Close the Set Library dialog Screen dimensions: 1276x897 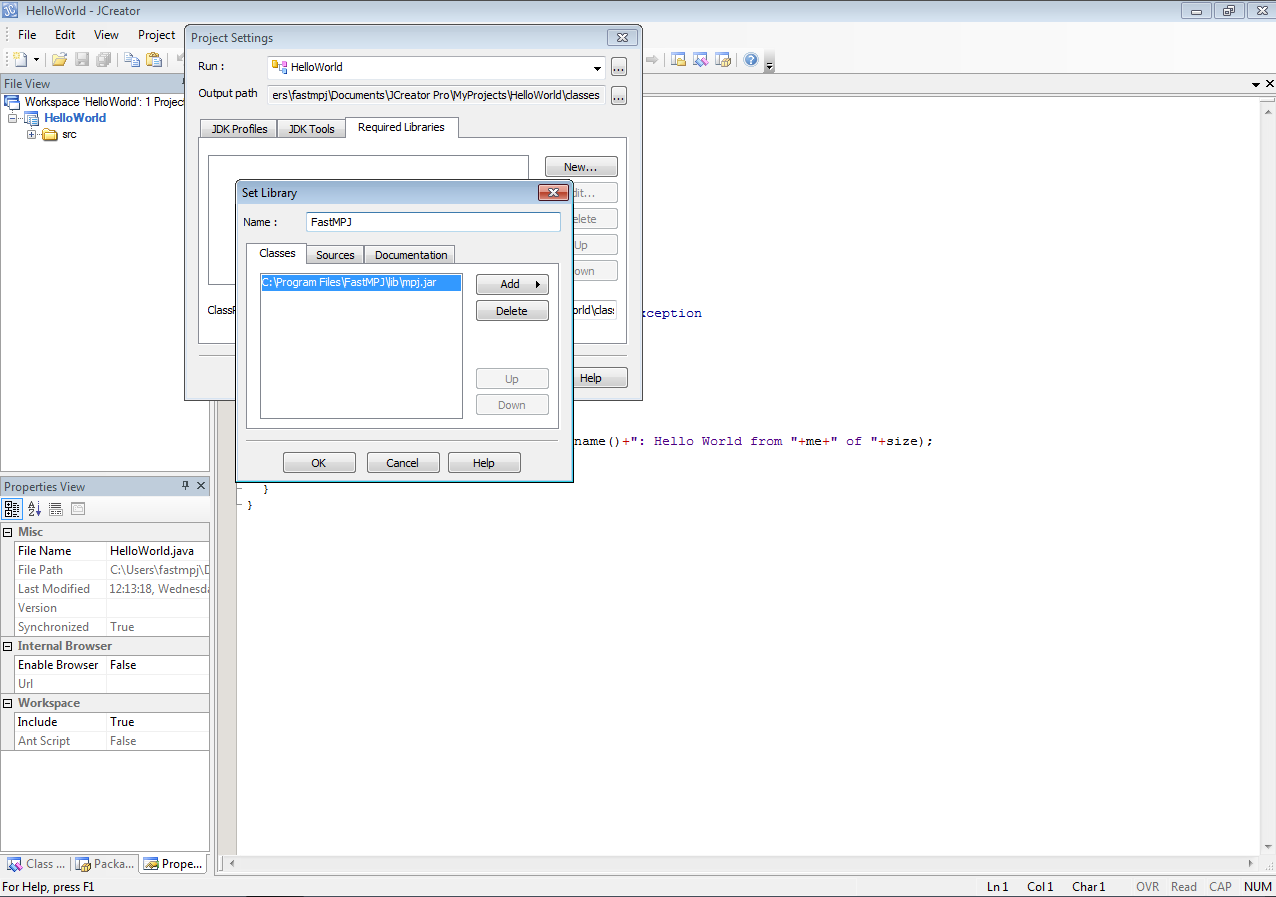tap(553, 192)
